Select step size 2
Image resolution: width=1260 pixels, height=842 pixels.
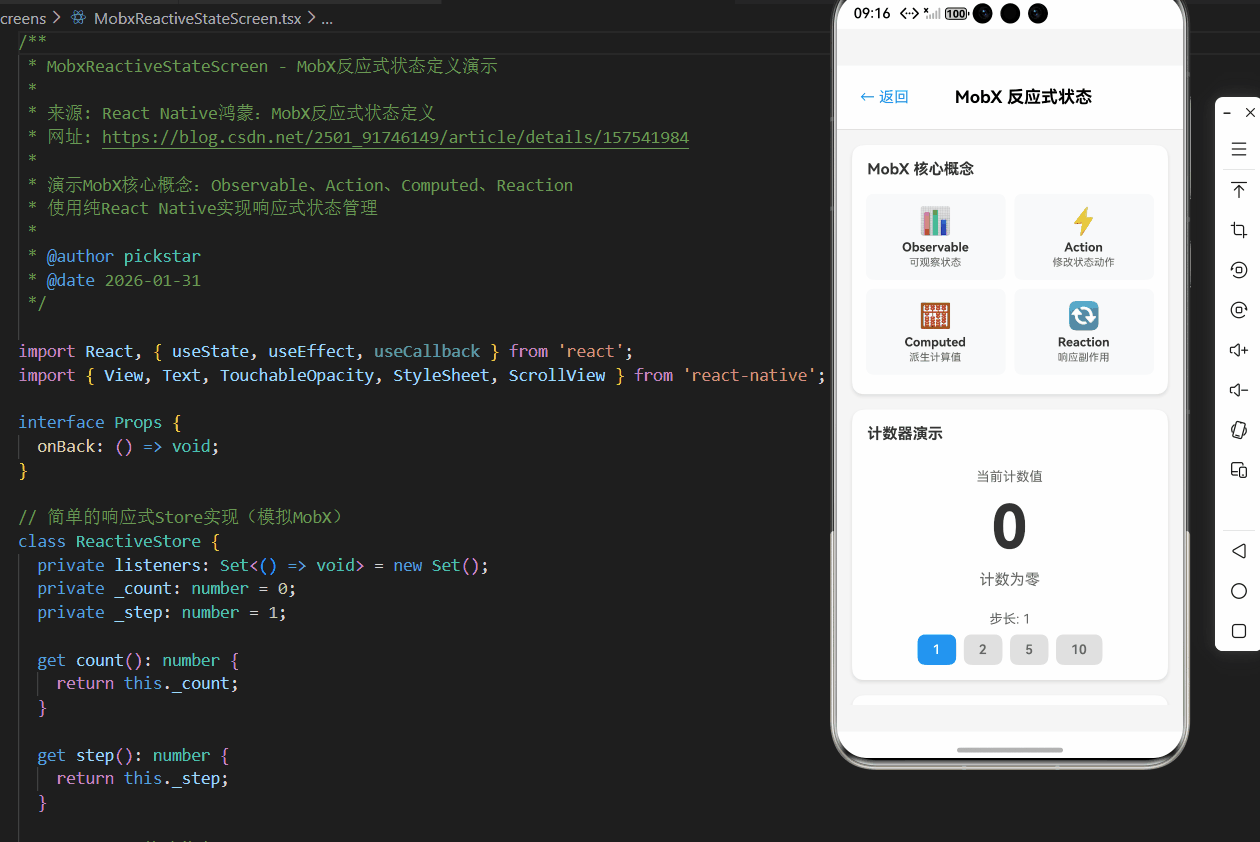coord(983,649)
